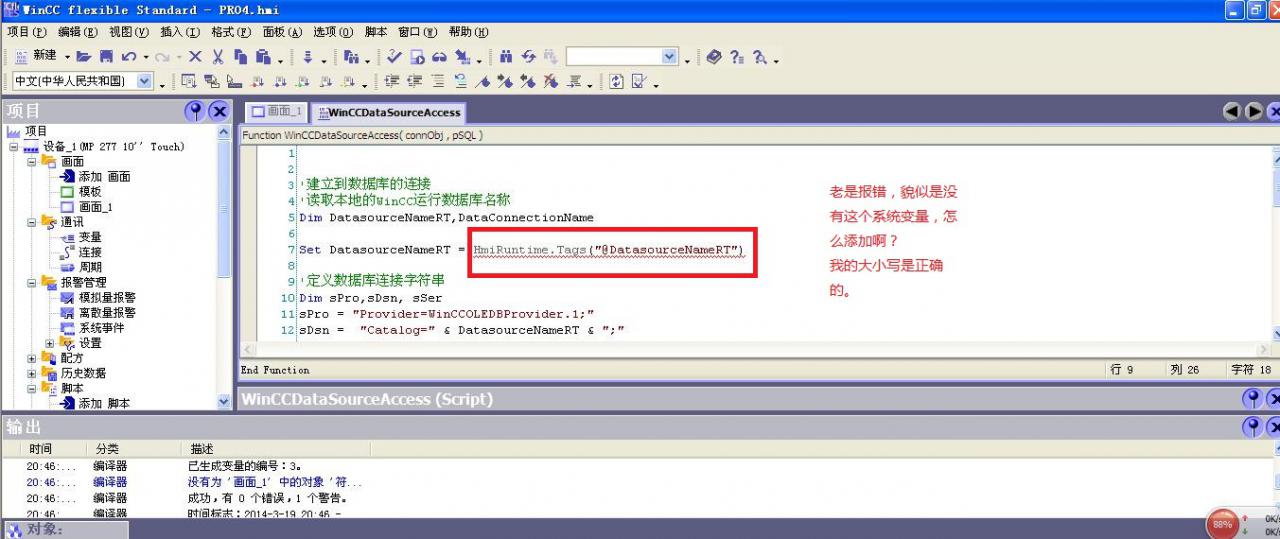Click output row 没有为 '画面_1' 中的对象

point(275,482)
